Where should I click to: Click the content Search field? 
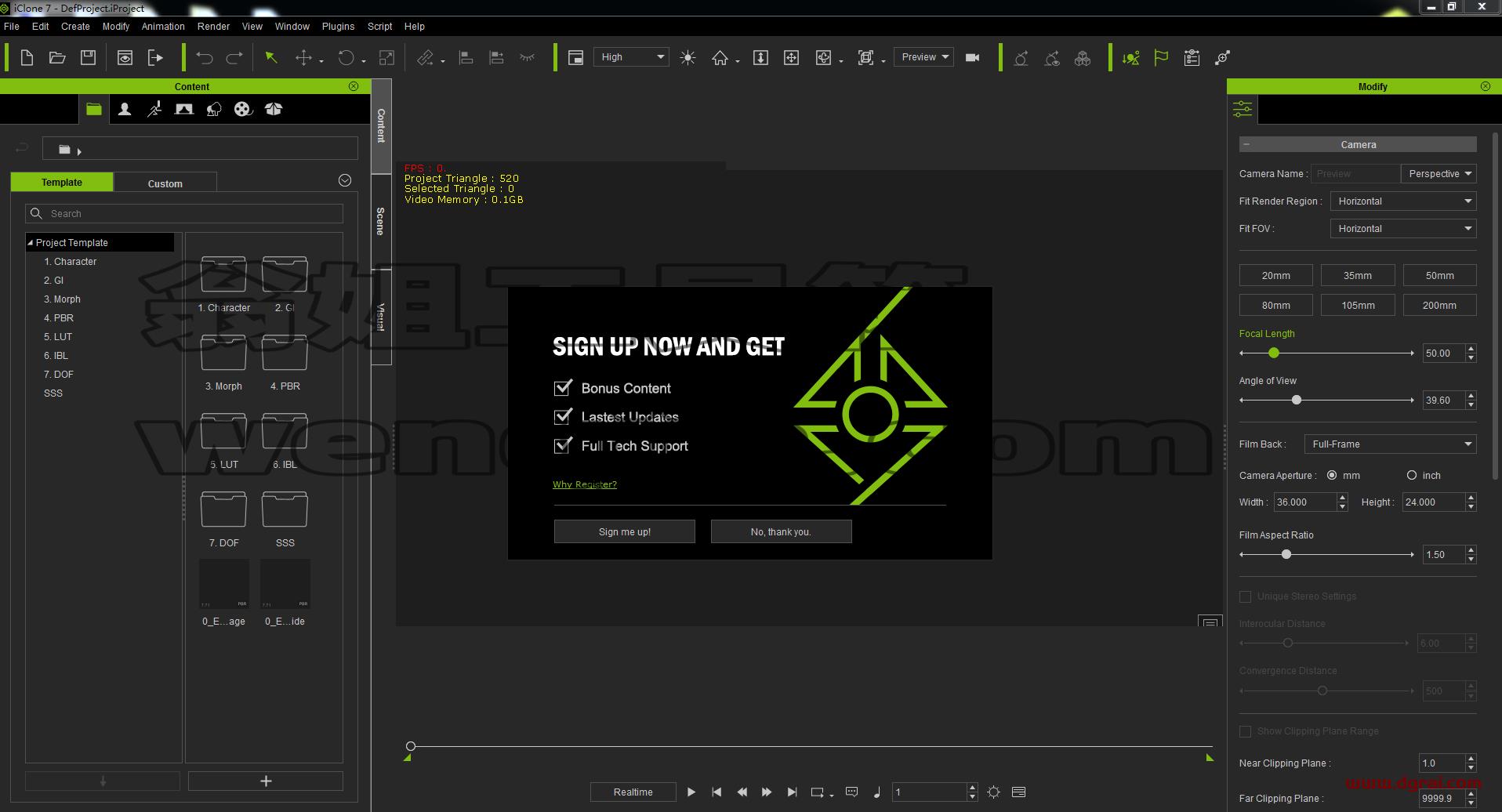point(184,213)
